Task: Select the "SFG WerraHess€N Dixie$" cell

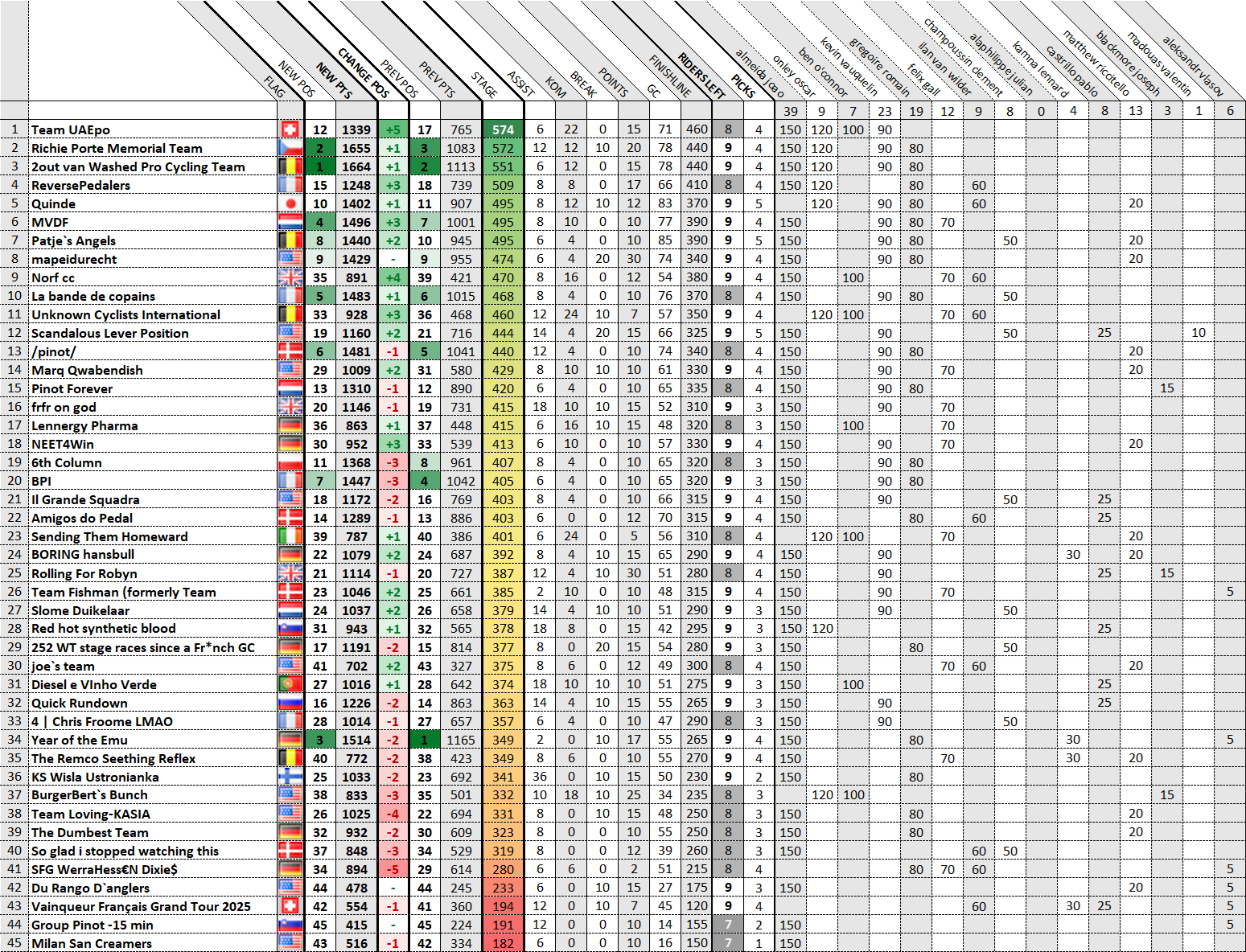Action: point(153,869)
